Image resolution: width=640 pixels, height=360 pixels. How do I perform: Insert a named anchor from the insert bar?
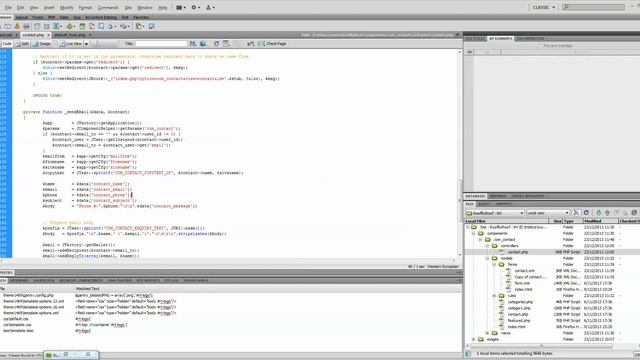[17, 26]
